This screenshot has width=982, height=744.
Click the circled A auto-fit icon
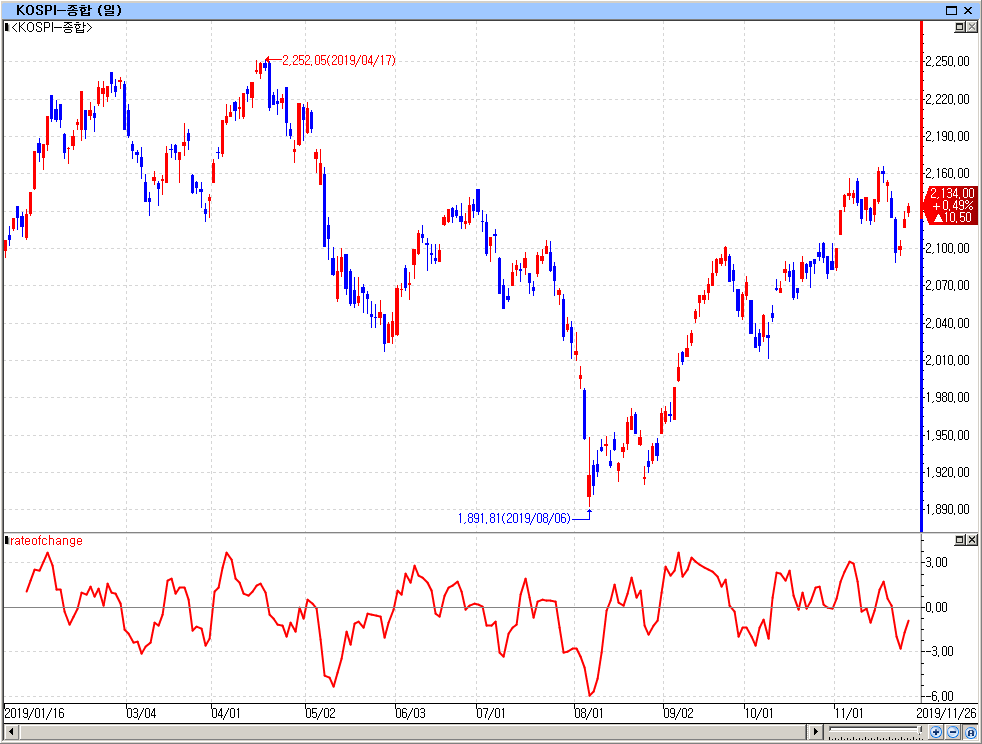tap(970, 731)
